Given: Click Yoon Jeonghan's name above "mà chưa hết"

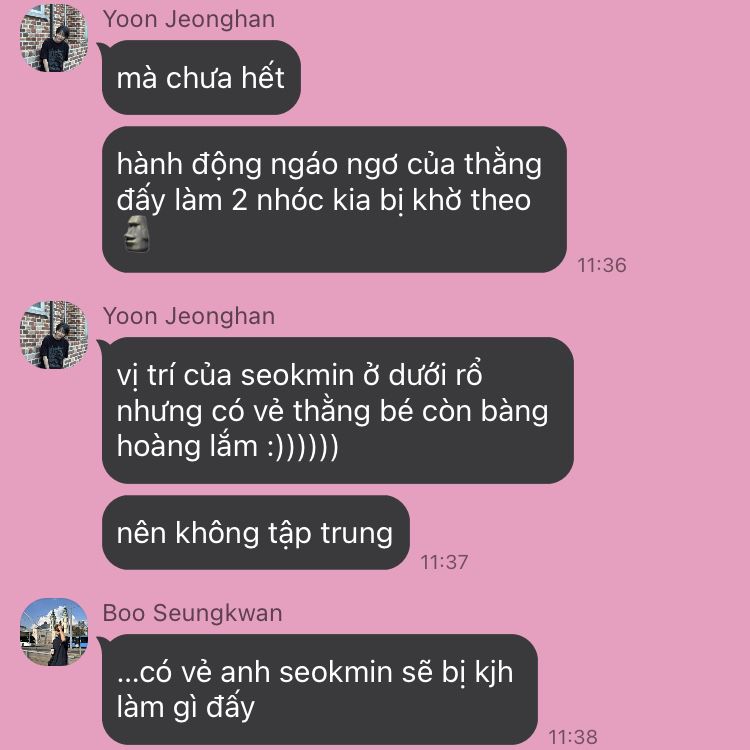Looking at the screenshot, I should point(189,20).
